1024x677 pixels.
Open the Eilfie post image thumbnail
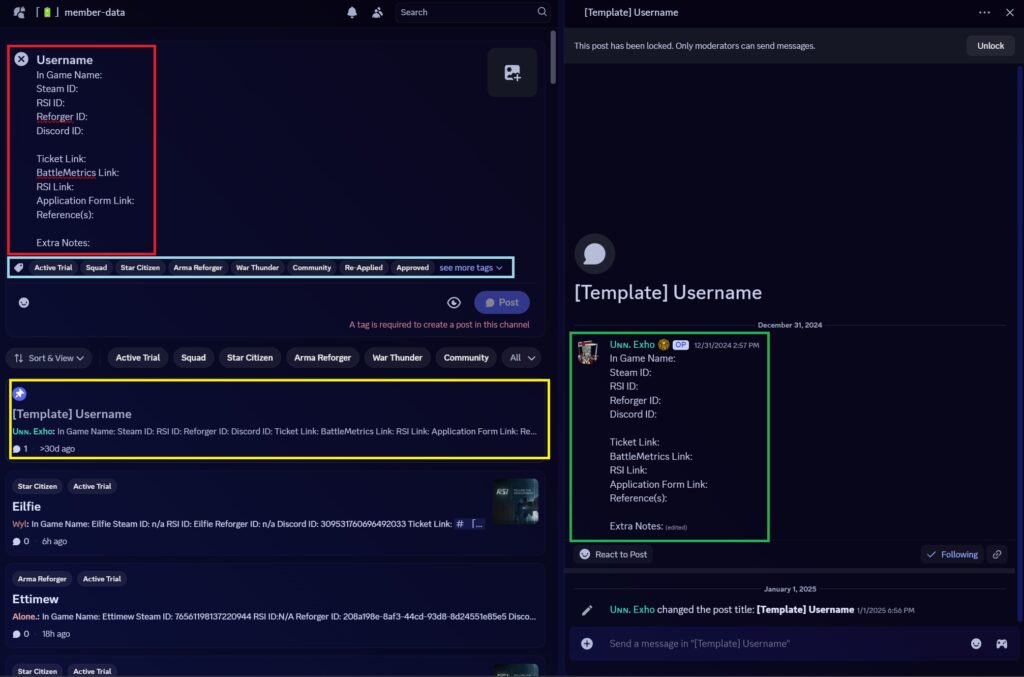[516, 501]
